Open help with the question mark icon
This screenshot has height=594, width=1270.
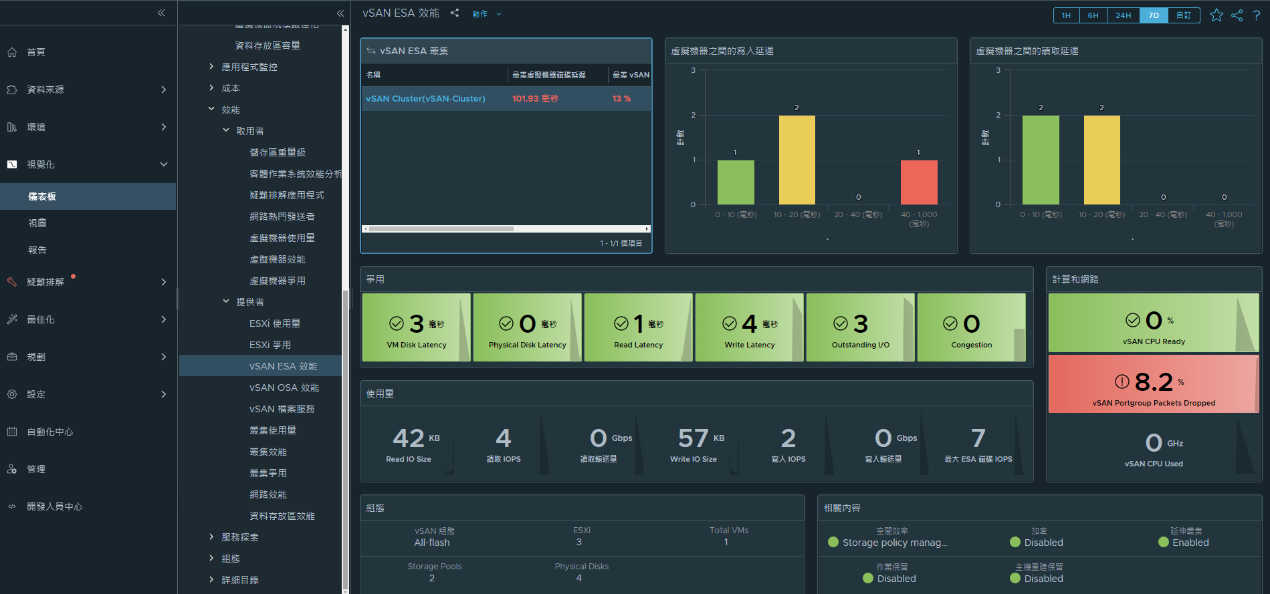pyautogui.click(x=1257, y=15)
